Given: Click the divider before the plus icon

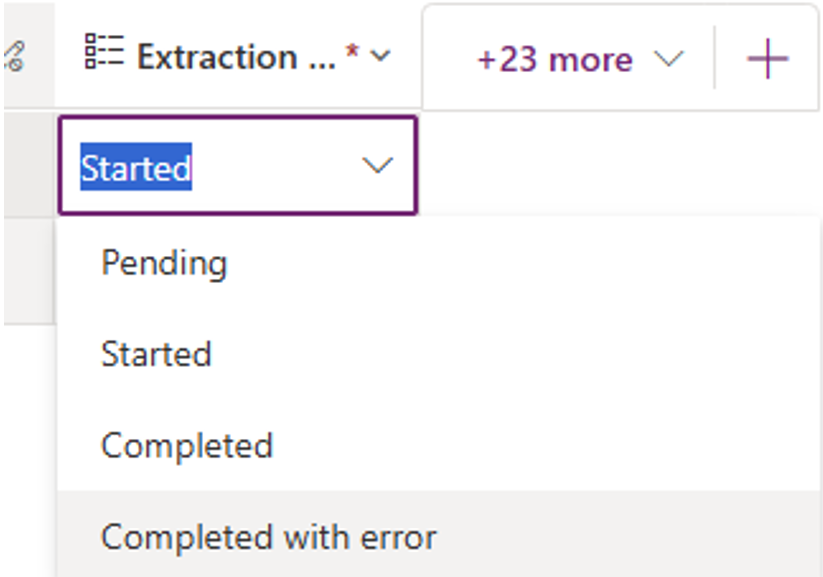Looking at the screenshot, I should click(x=715, y=58).
